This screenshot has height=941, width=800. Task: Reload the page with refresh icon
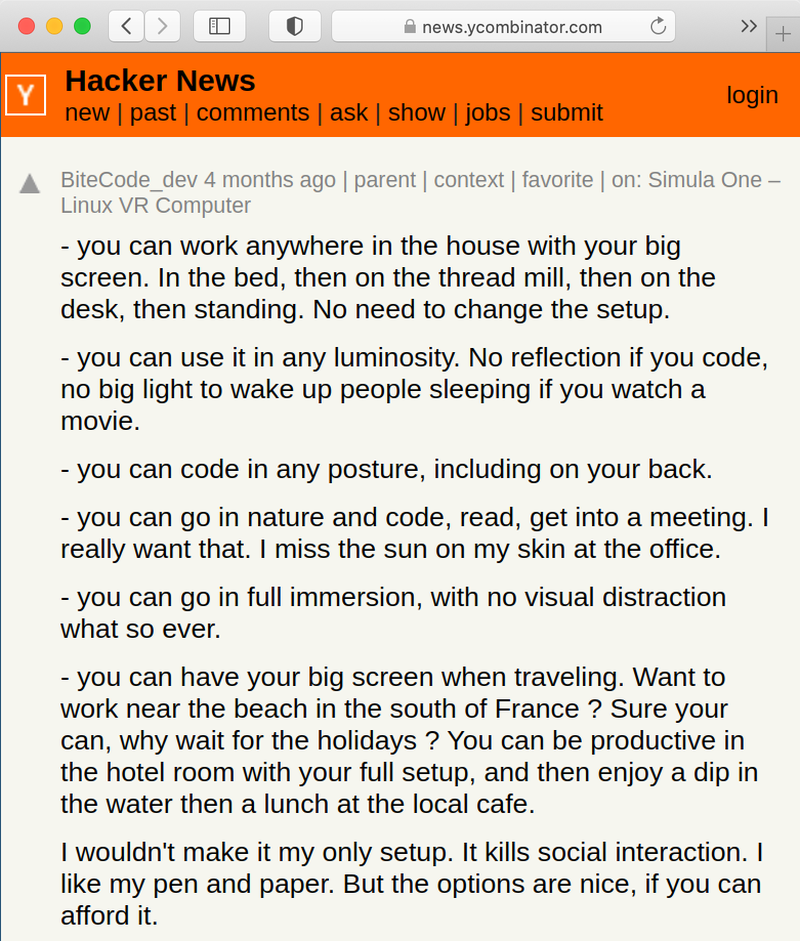pyautogui.click(x=658, y=26)
